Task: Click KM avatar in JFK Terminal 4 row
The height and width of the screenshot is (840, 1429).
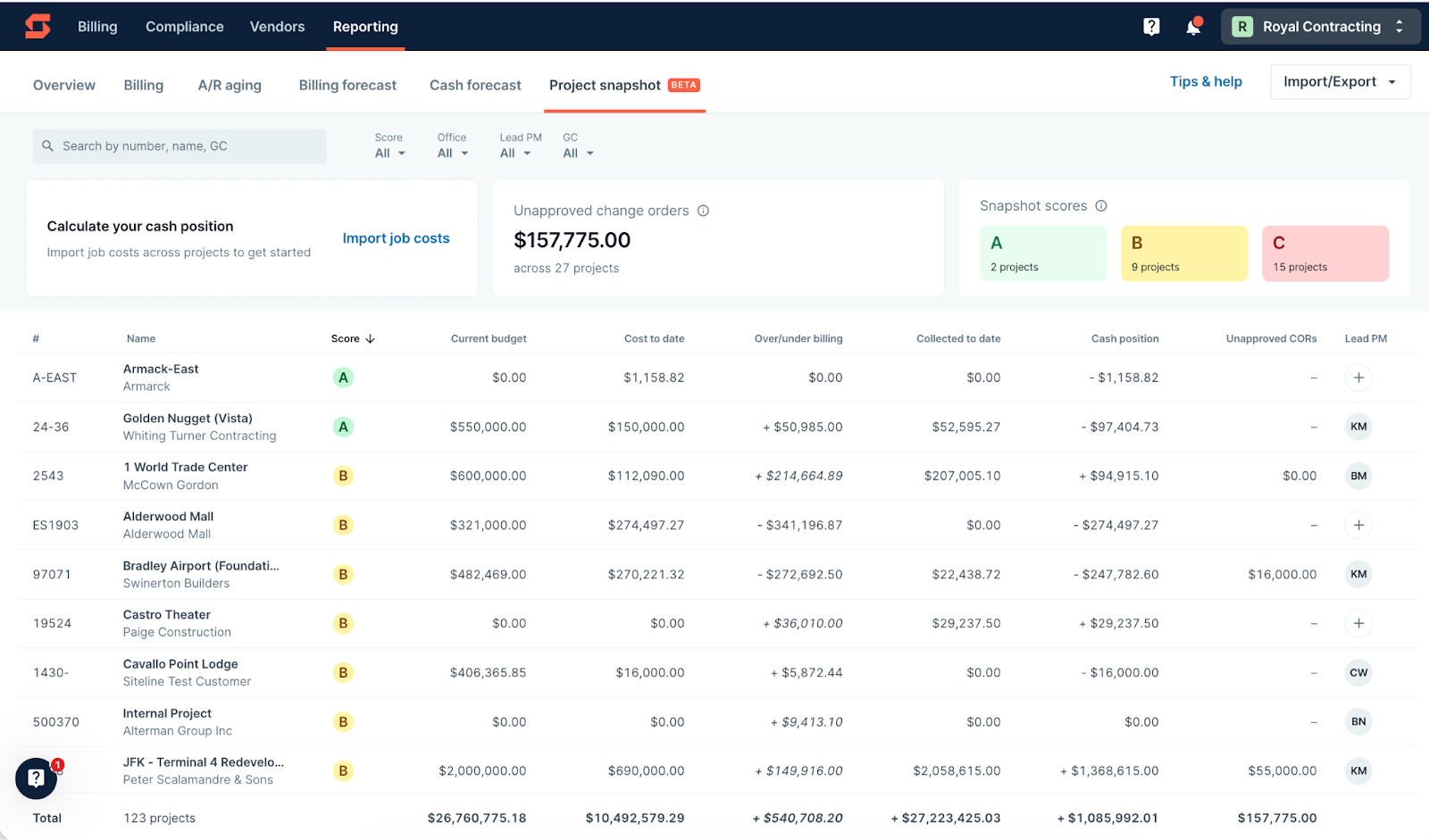Action: pyautogui.click(x=1358, y=770)
